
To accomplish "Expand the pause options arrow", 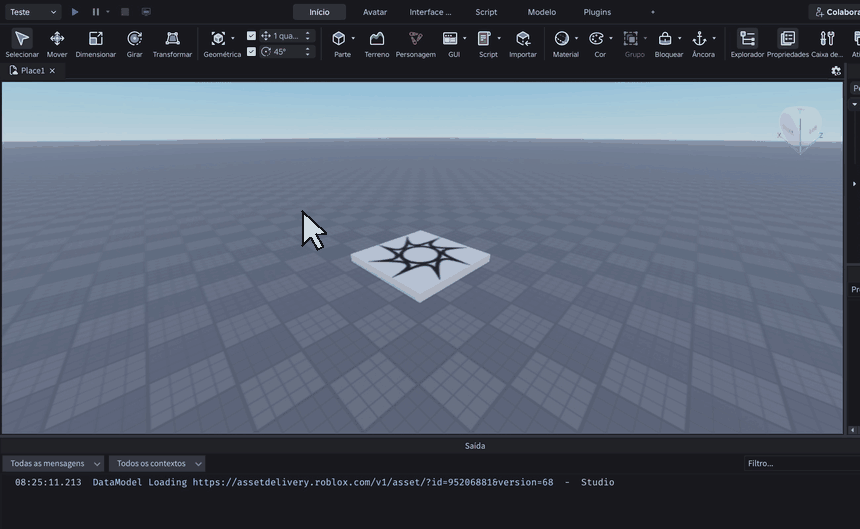I will [108, 12].
